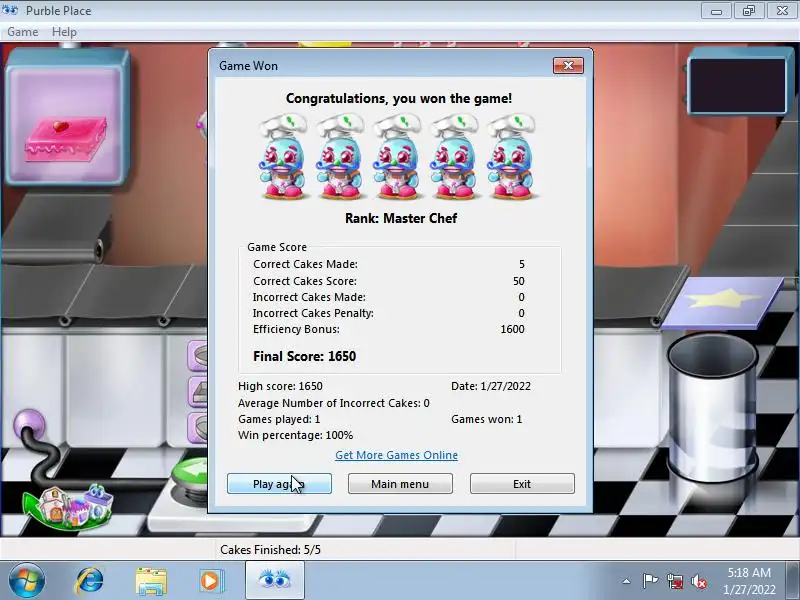Click the first chef Purble trophy
The height and width of the screenshot is (600, 800).
click(283, 157)
